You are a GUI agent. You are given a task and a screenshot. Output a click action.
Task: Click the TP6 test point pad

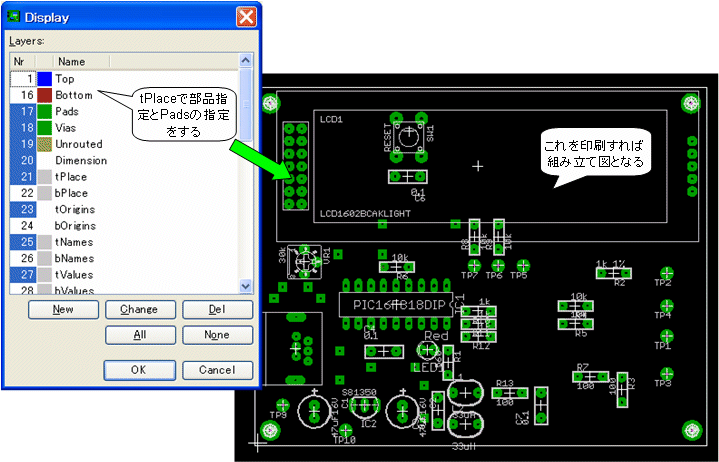point(498,265)
